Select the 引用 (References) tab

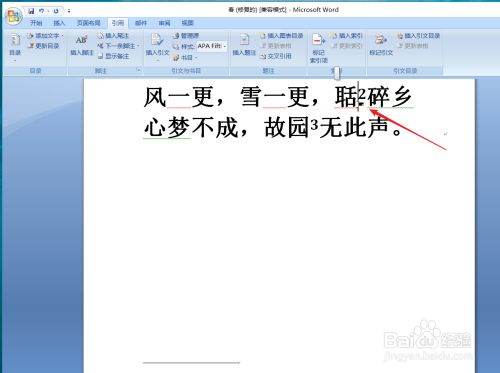coord(118,23)
